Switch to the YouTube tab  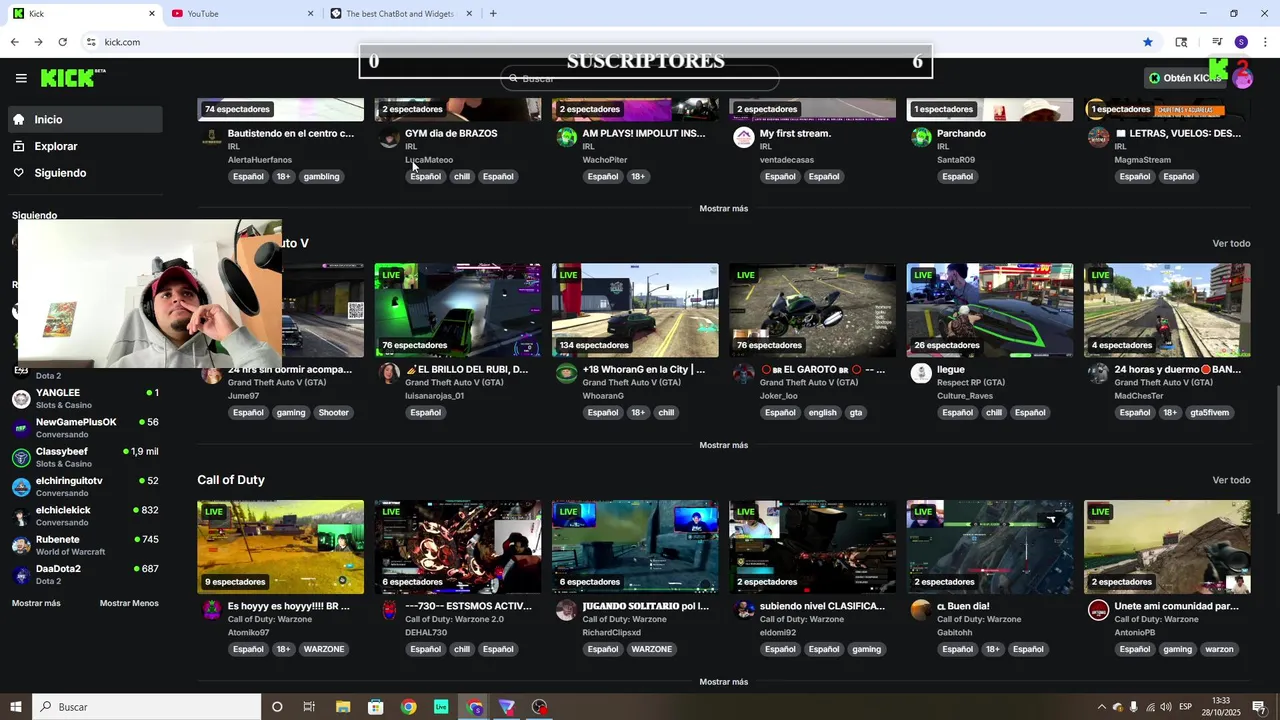click(243, 14)
